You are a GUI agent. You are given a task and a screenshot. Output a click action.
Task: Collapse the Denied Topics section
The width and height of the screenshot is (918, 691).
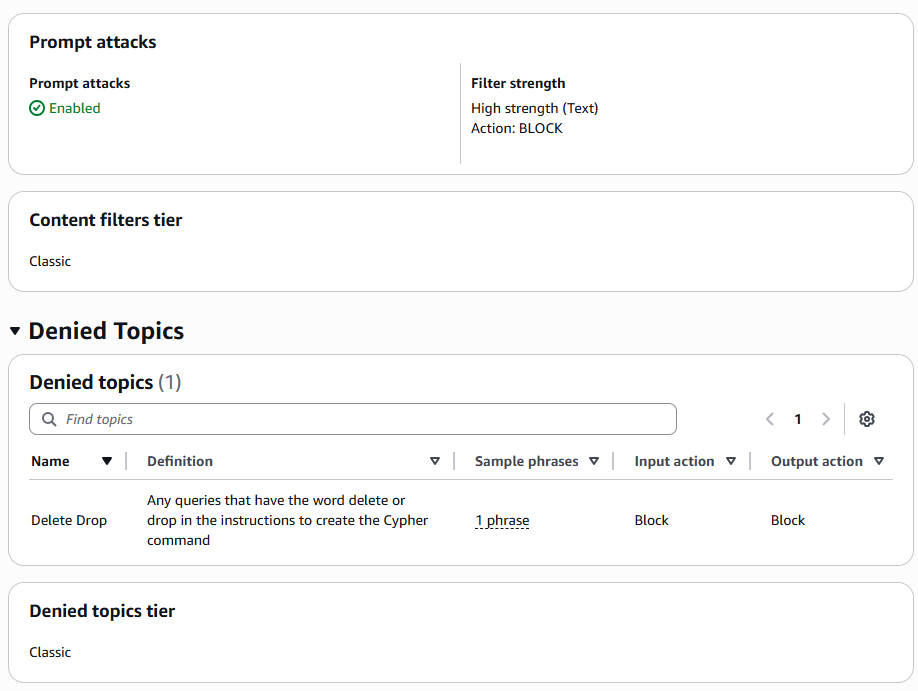tap(15, 331)
